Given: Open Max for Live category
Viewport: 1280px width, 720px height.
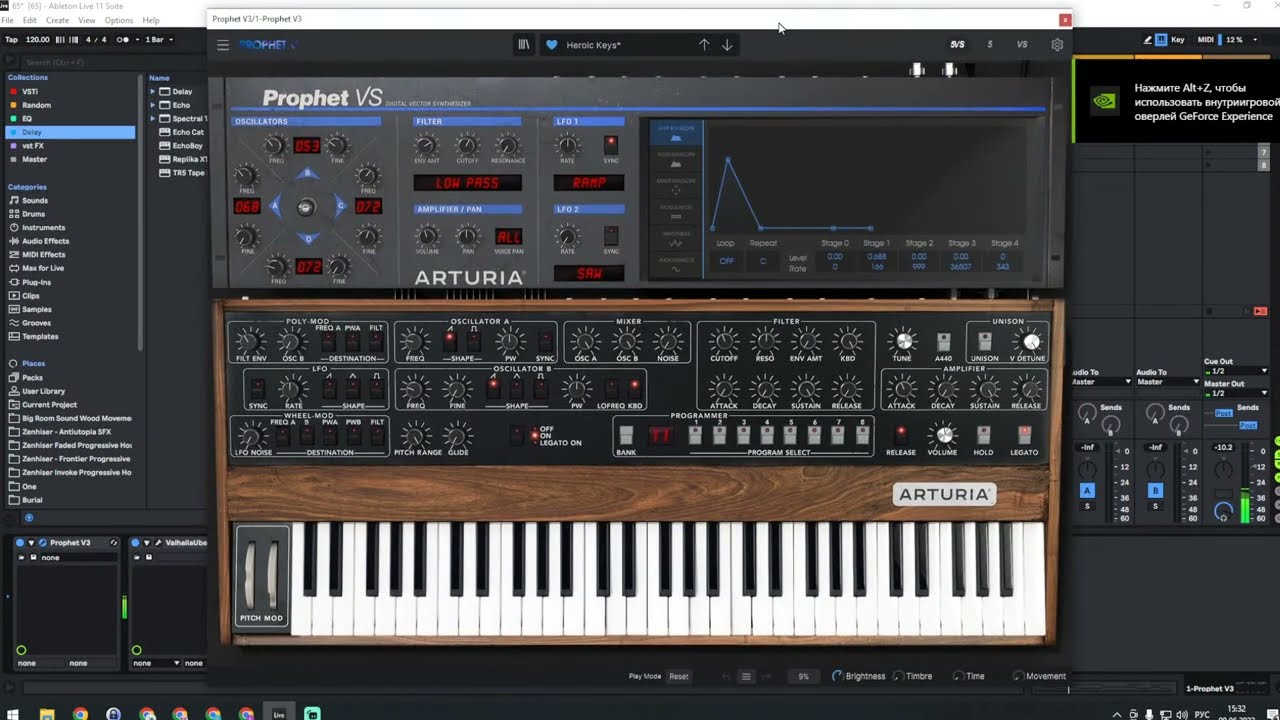Looking at the screenshot, I should (43, 268).
